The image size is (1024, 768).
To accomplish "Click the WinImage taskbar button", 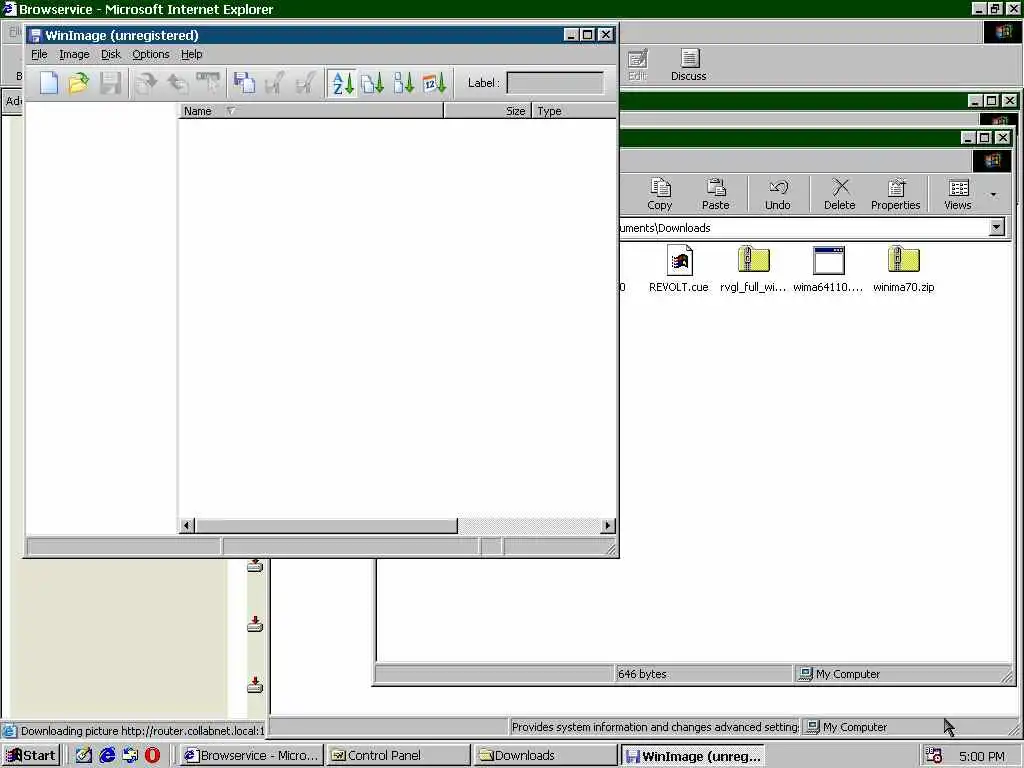I will pos(692,756).
